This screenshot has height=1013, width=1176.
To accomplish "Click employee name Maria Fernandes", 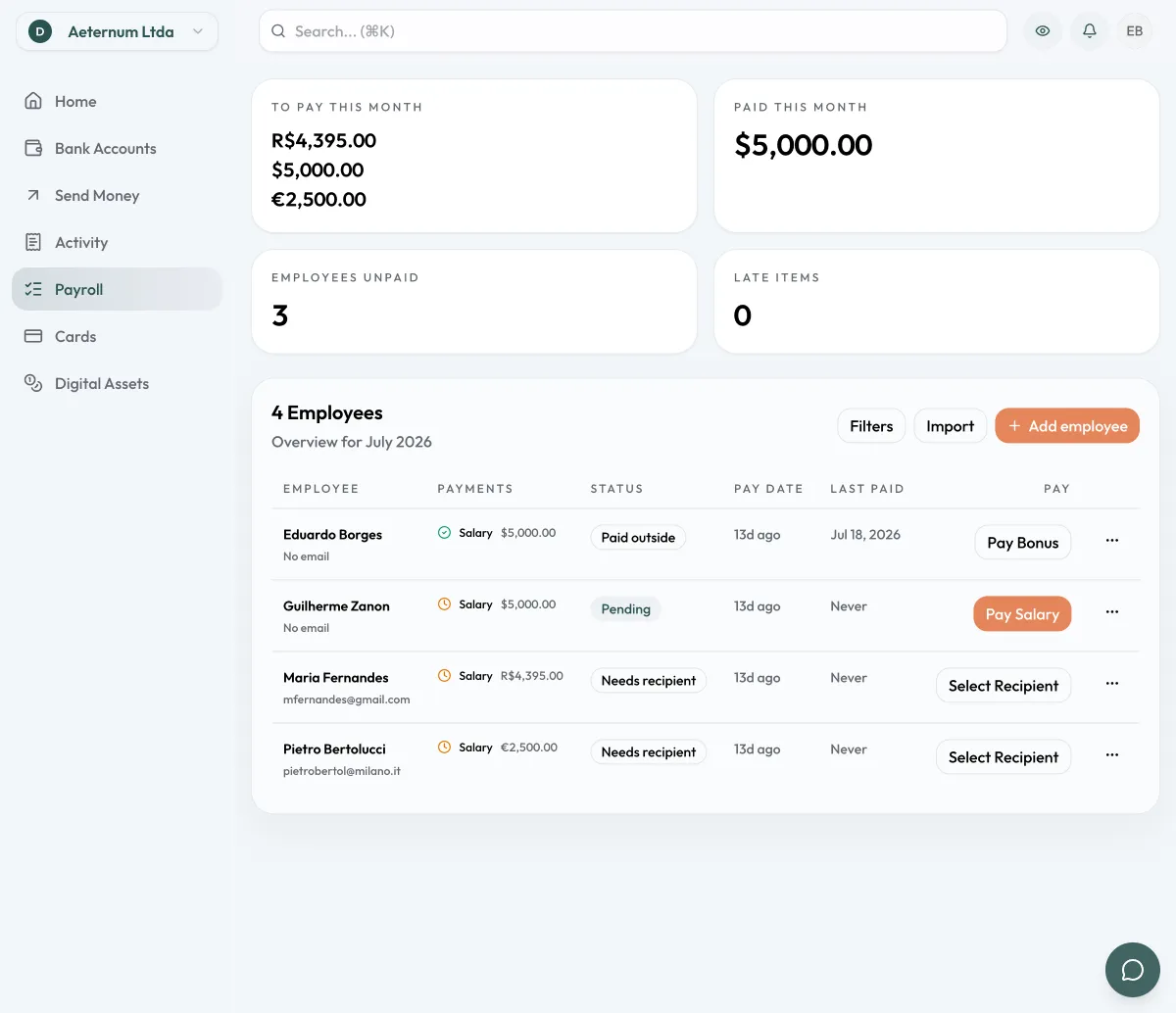I will point(335,678).
